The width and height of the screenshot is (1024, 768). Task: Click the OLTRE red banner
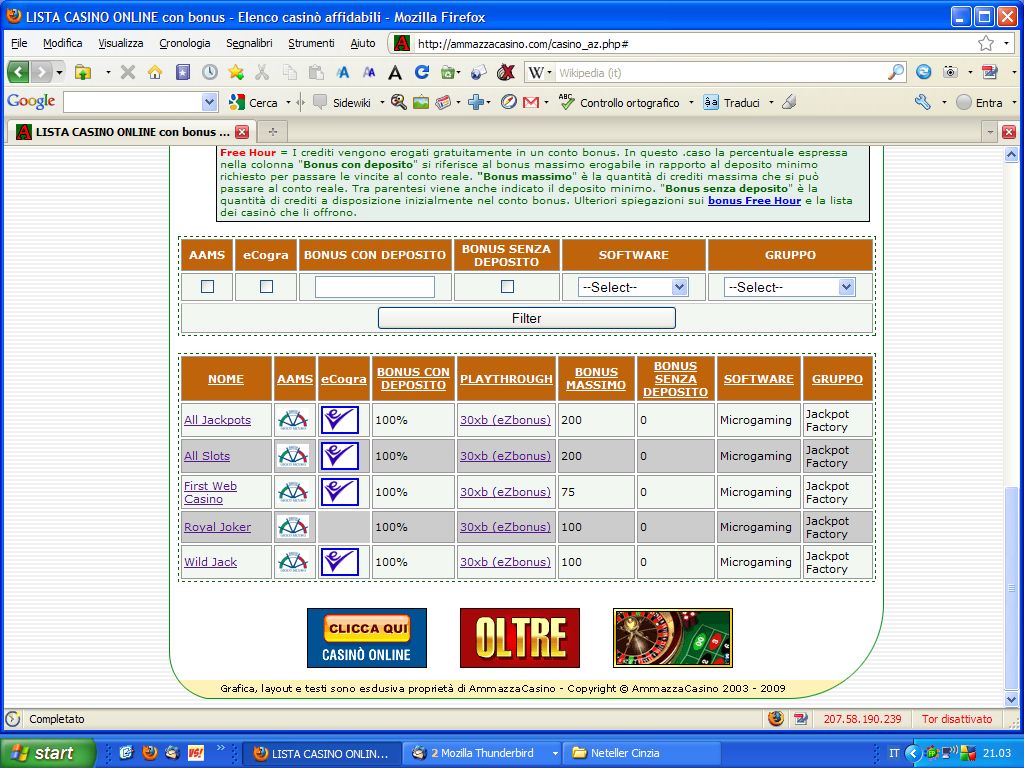click(520, 638)
